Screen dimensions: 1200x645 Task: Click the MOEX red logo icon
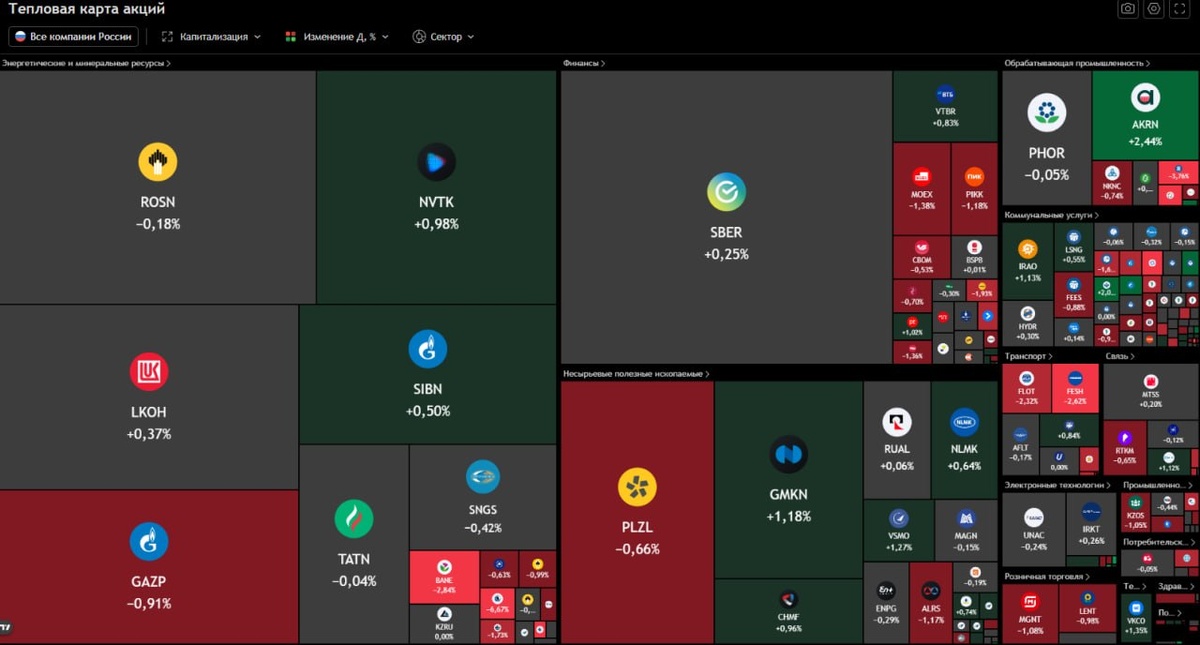[922, 177]
